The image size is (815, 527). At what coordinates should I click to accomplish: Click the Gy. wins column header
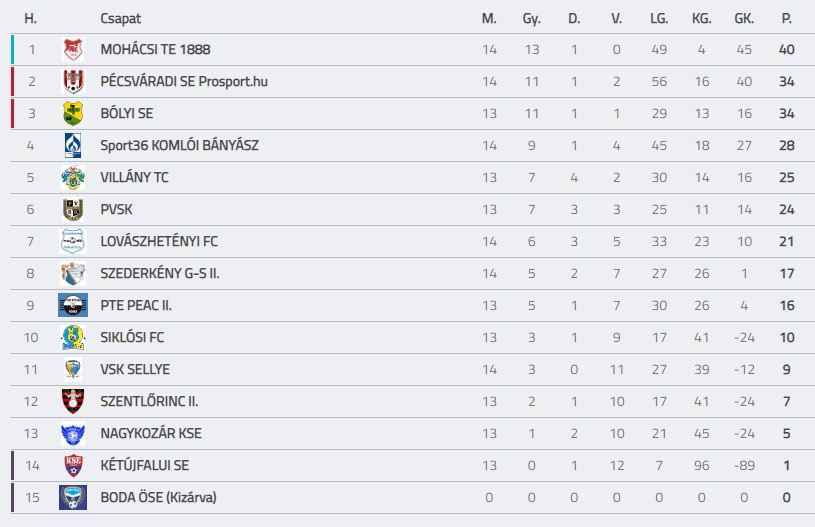(531, 19)
